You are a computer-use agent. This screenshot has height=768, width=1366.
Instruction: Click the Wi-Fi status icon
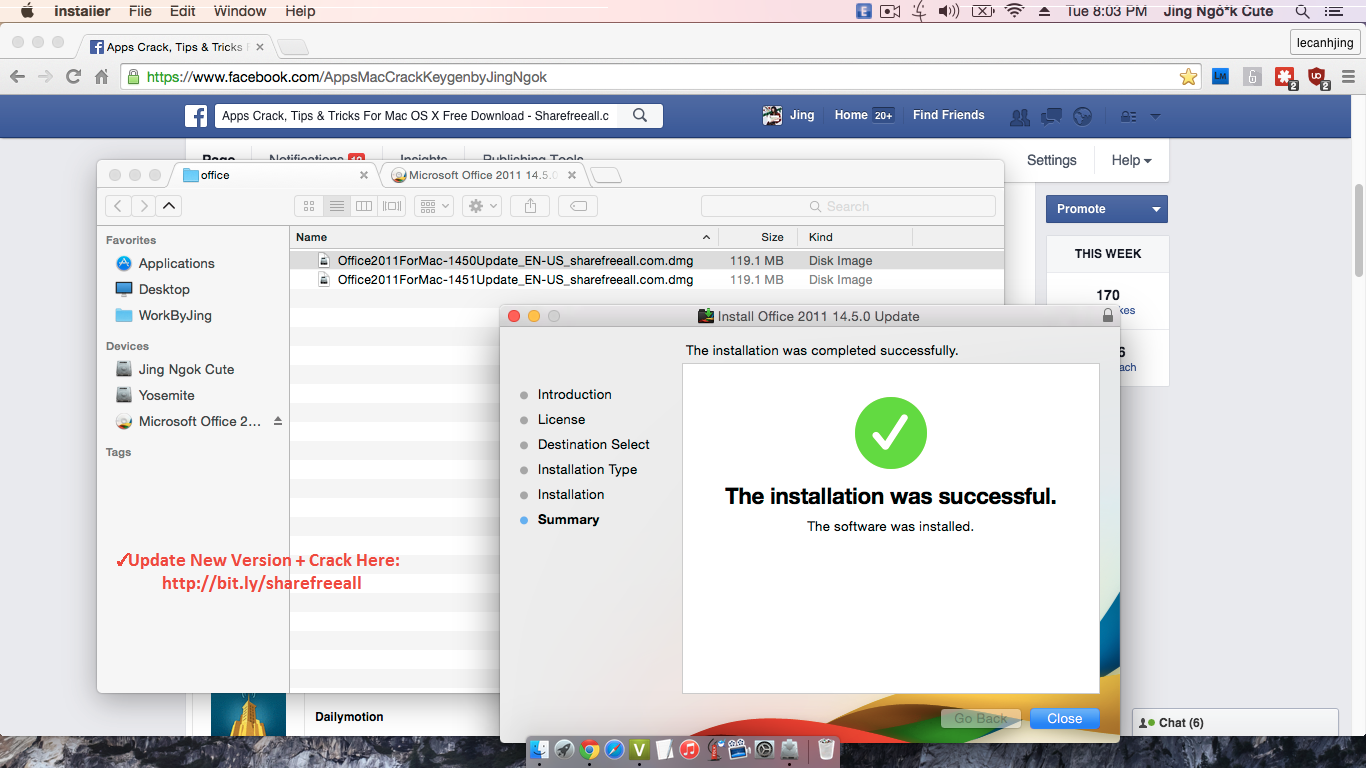tap(1014, 12)
